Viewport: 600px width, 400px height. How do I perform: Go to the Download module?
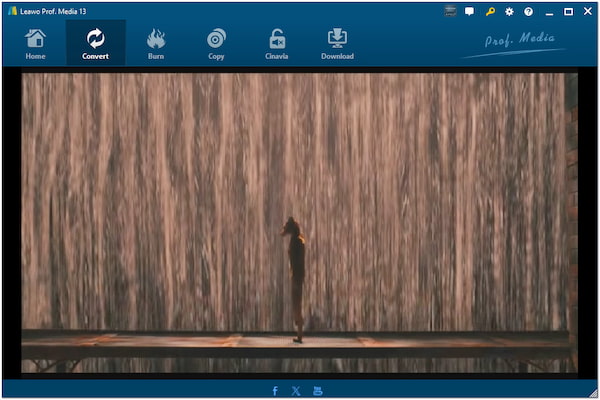click(x=337, y=44)
